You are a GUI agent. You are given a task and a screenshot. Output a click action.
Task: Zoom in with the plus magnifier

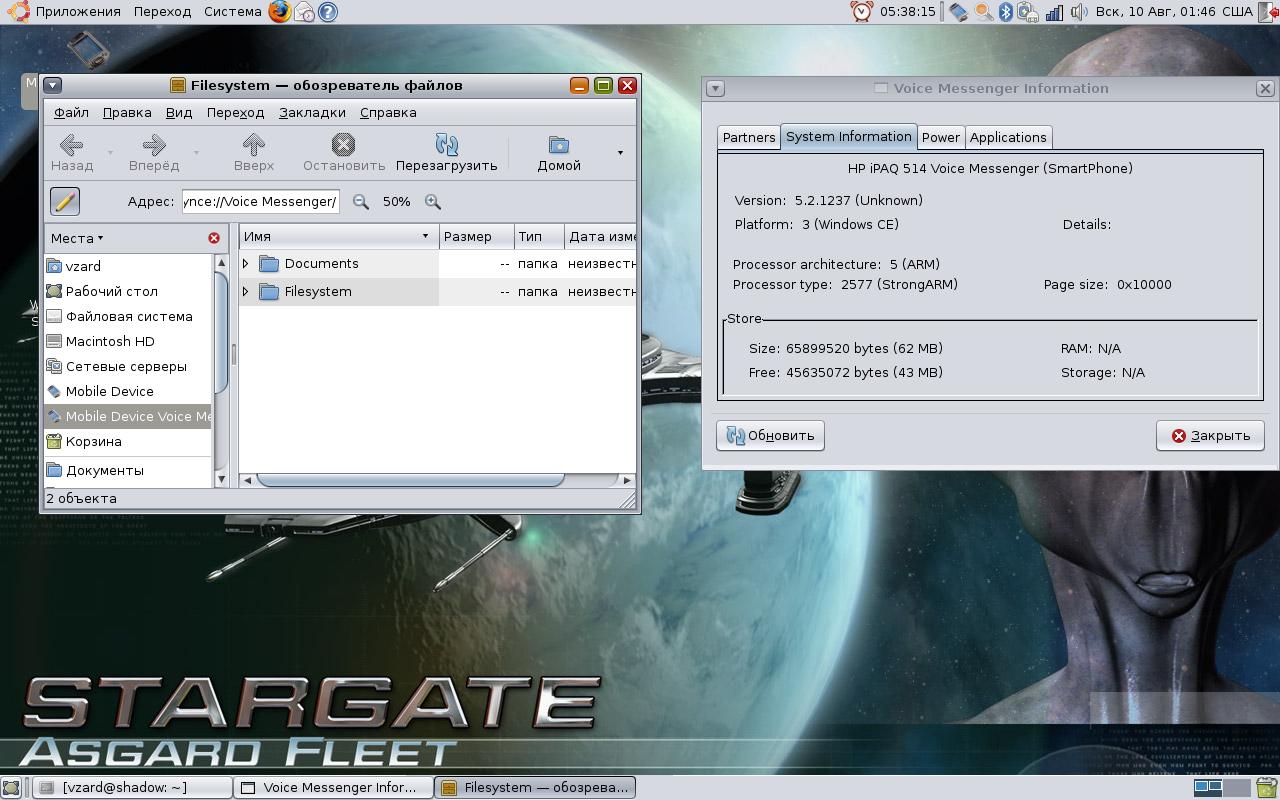point(433,202)
